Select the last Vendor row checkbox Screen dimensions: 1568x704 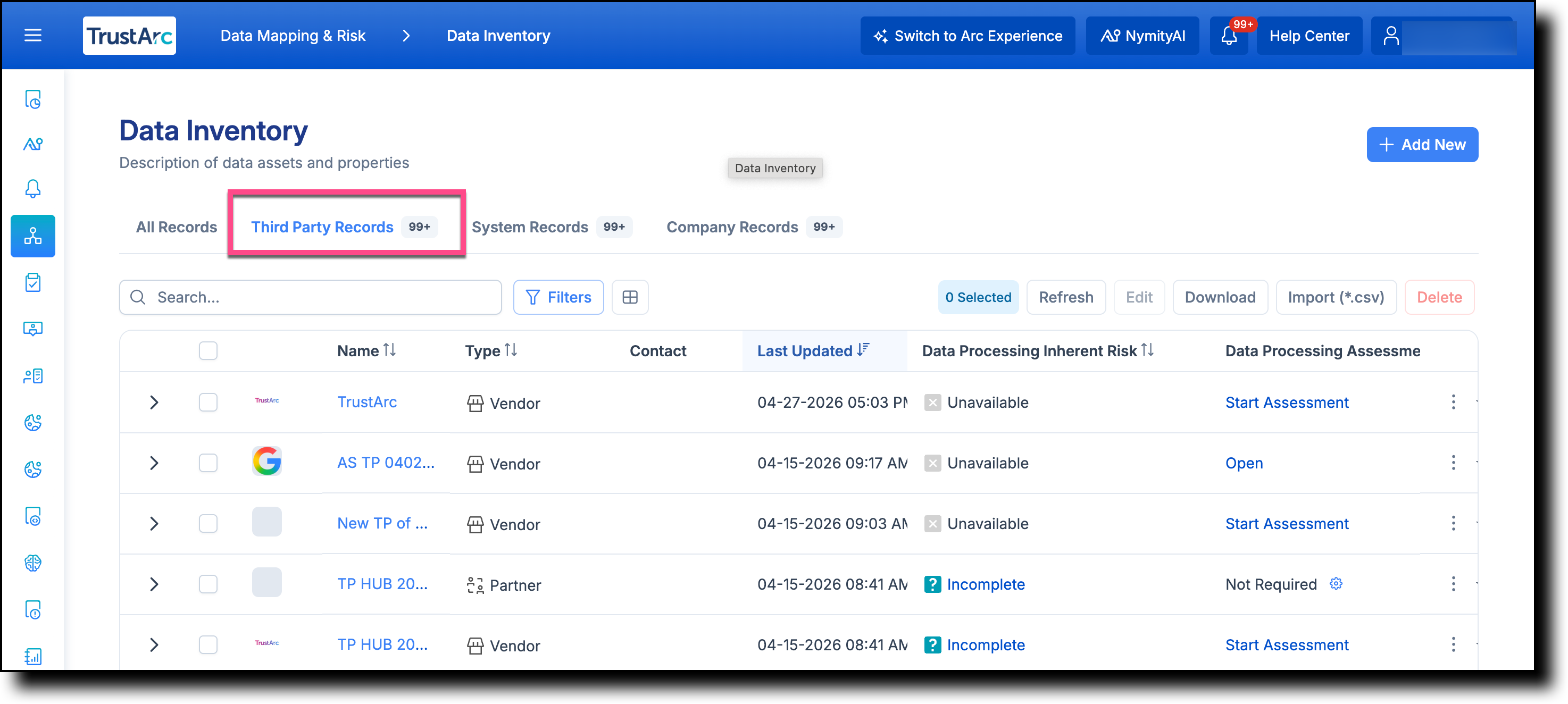pos(208,644)
